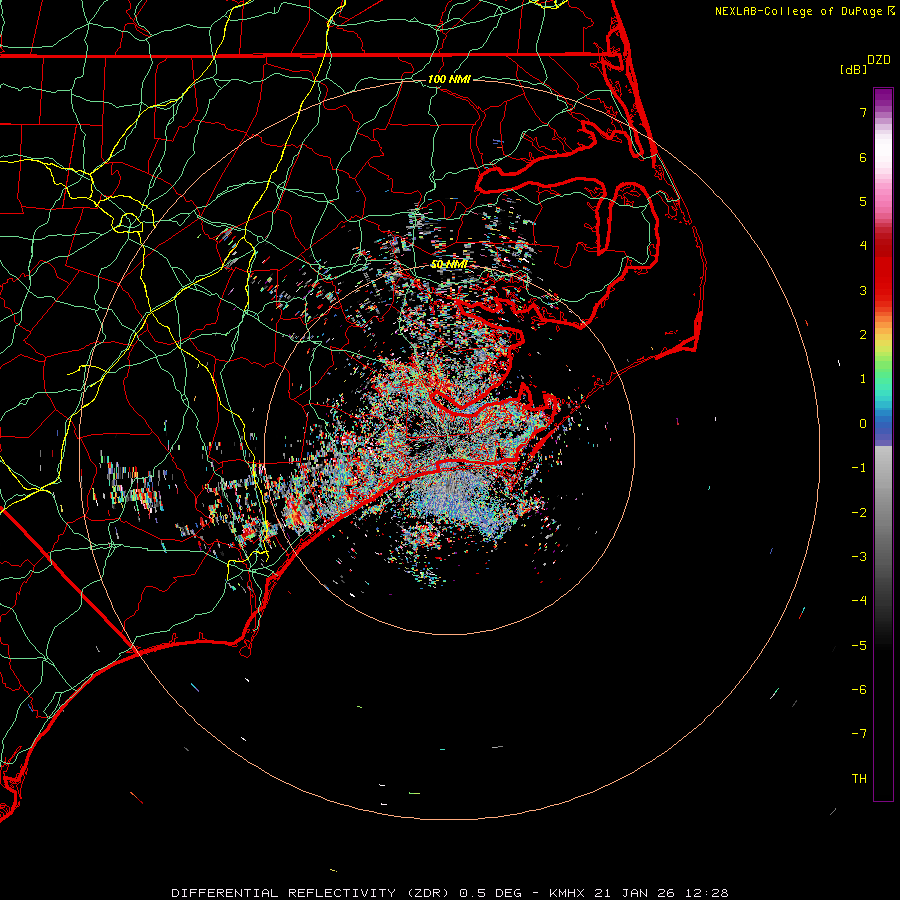This screenshot has height=900, width=900.
Task: Click the 100 NMI range ring label
Action: (449, 79)
